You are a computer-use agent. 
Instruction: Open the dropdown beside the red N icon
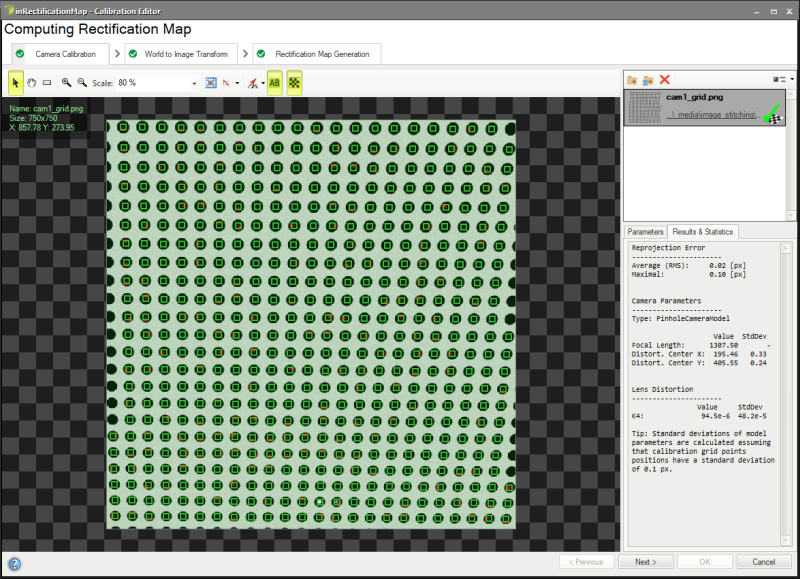pos(237,83)
